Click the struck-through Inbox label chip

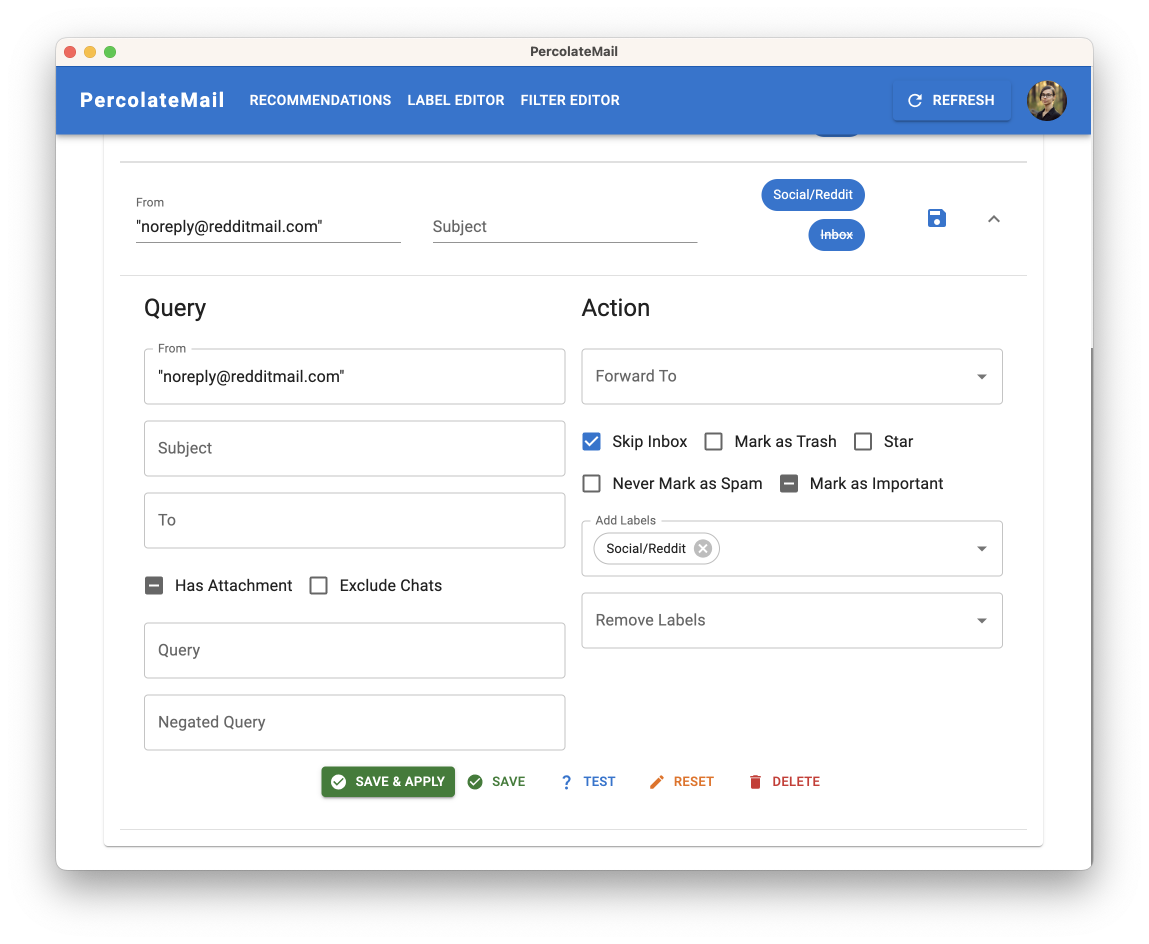[x=836, y=235]
